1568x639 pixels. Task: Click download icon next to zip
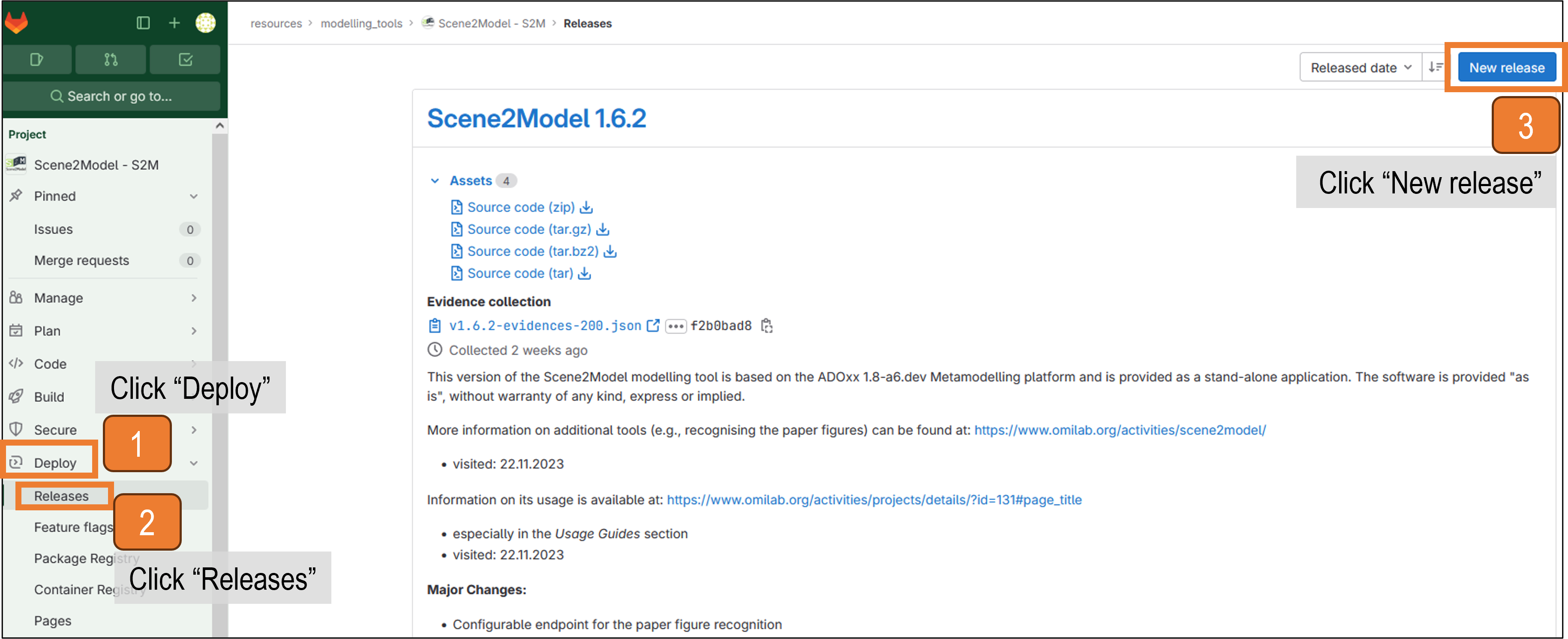coord(586,207)
